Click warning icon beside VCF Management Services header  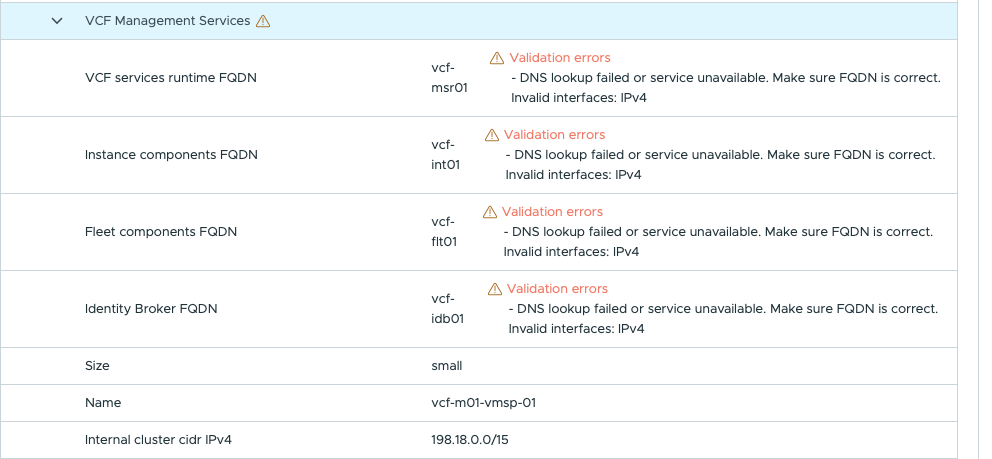coord(263,21)
